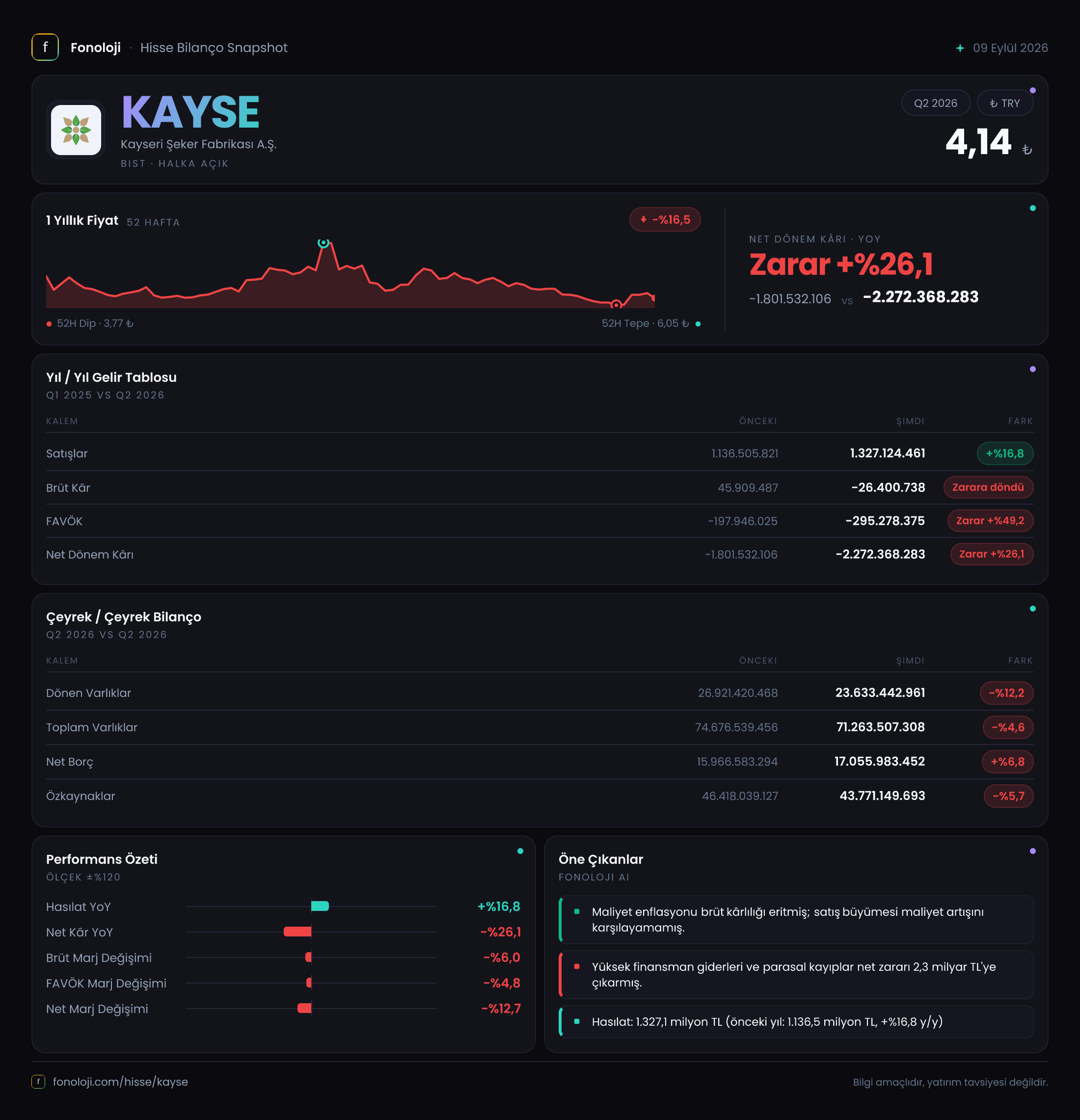1080x1120 pixels.
Task: Click the Zarara döndü badge in Brüt Kâr row
Action: coord(988,487)
